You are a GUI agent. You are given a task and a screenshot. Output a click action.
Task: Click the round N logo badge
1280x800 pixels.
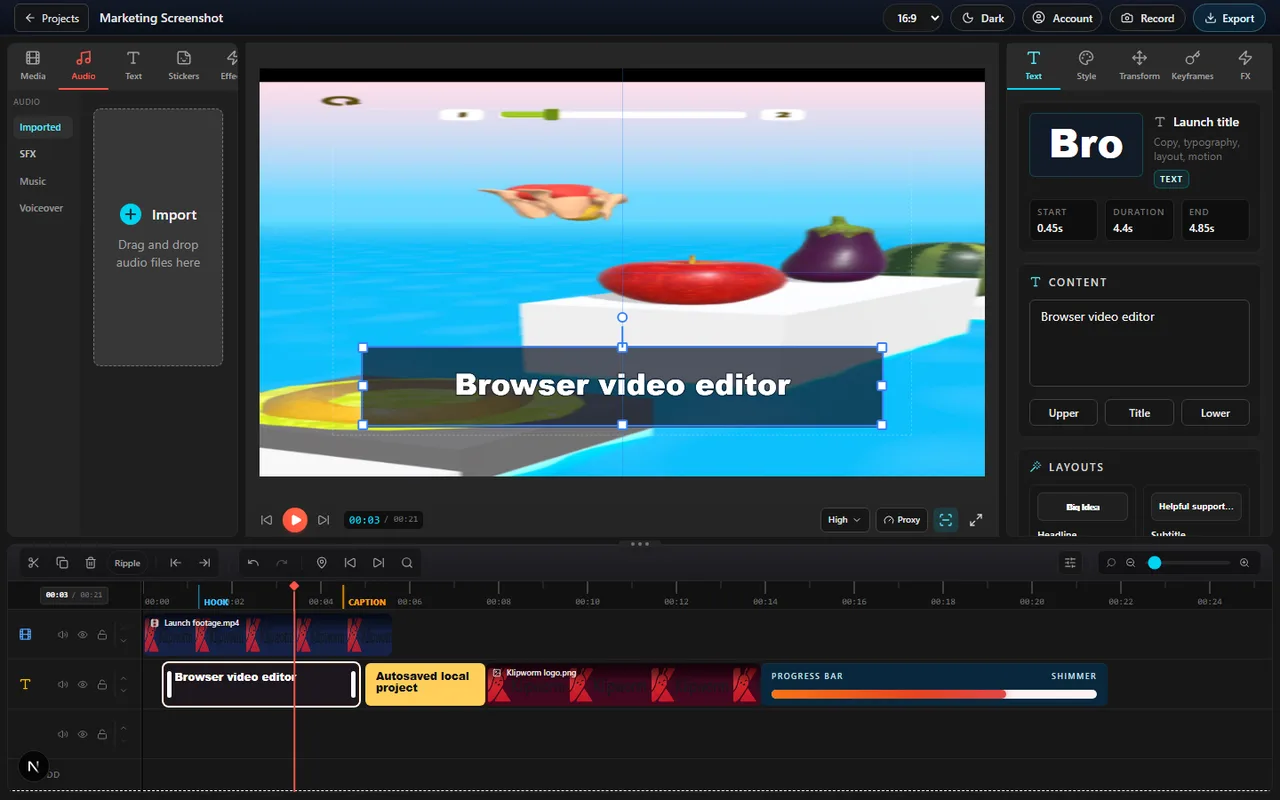33,767
